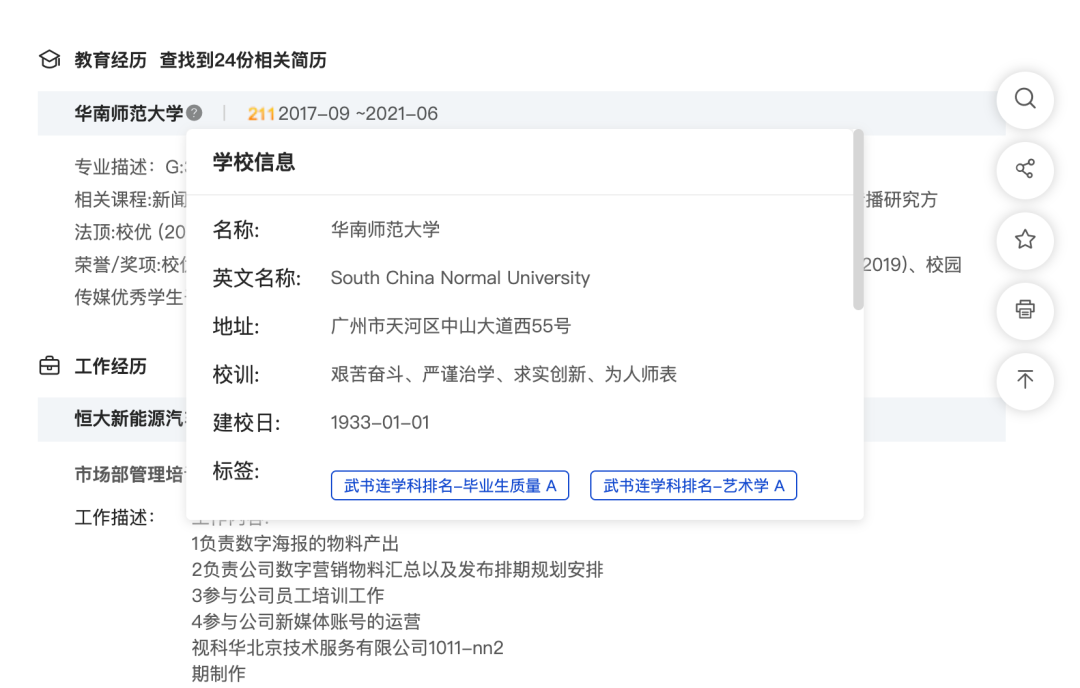Click tag 武书连学科排名-艺术学 A
1080x688 pixels.
[694, 486]
